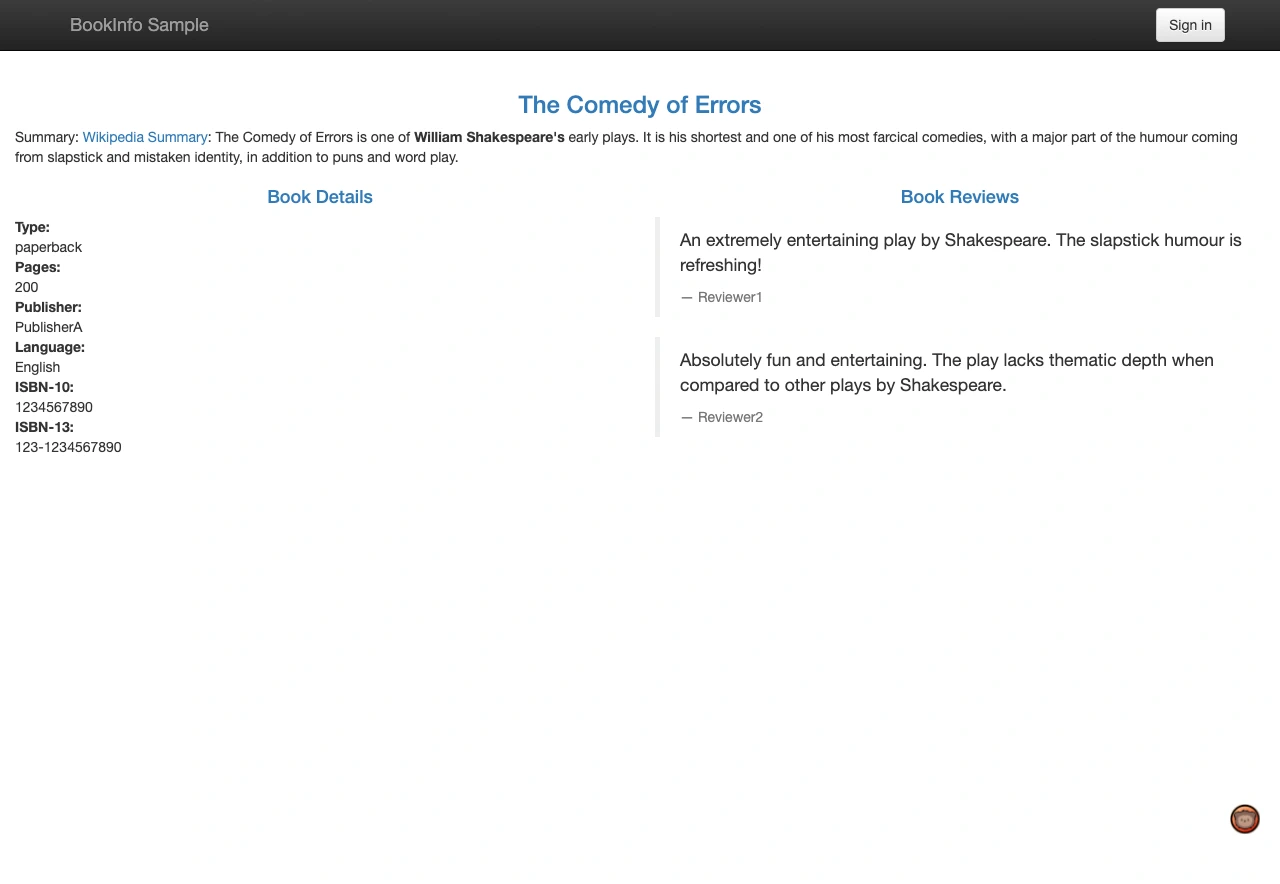Click the Book Reviews heading
This screenshot has width=1280, height=884.
[960, 197]
